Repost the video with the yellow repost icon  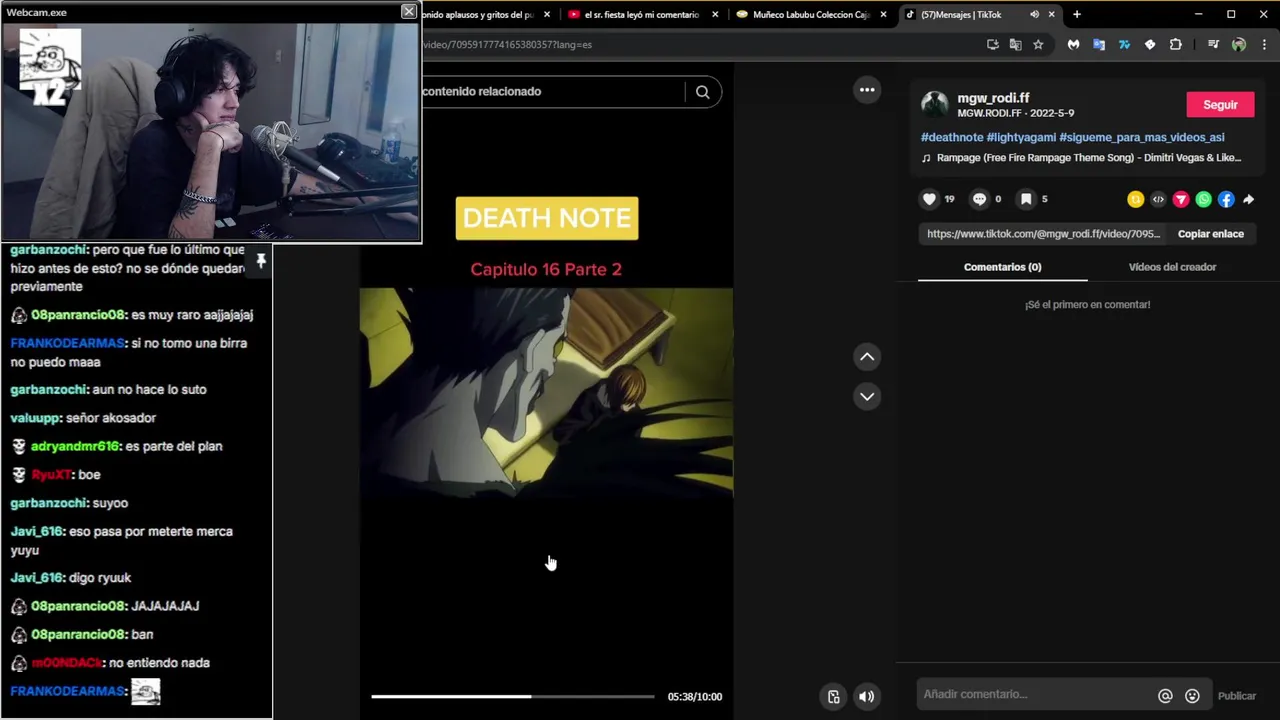click(x=1135, y=199)
